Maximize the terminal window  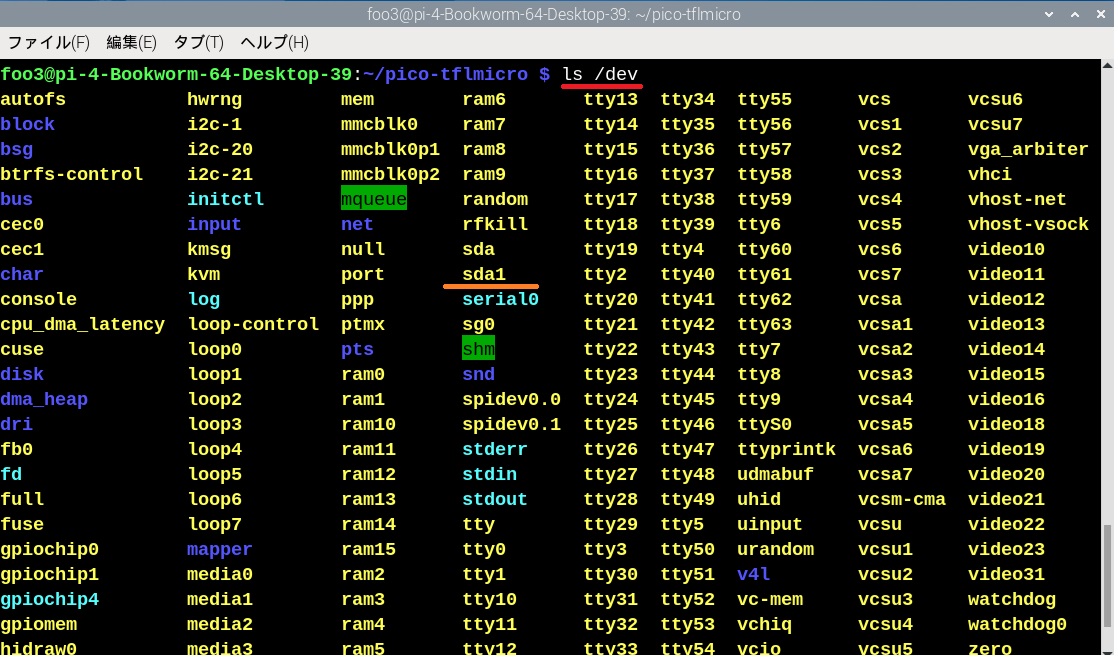[1073, 14]
